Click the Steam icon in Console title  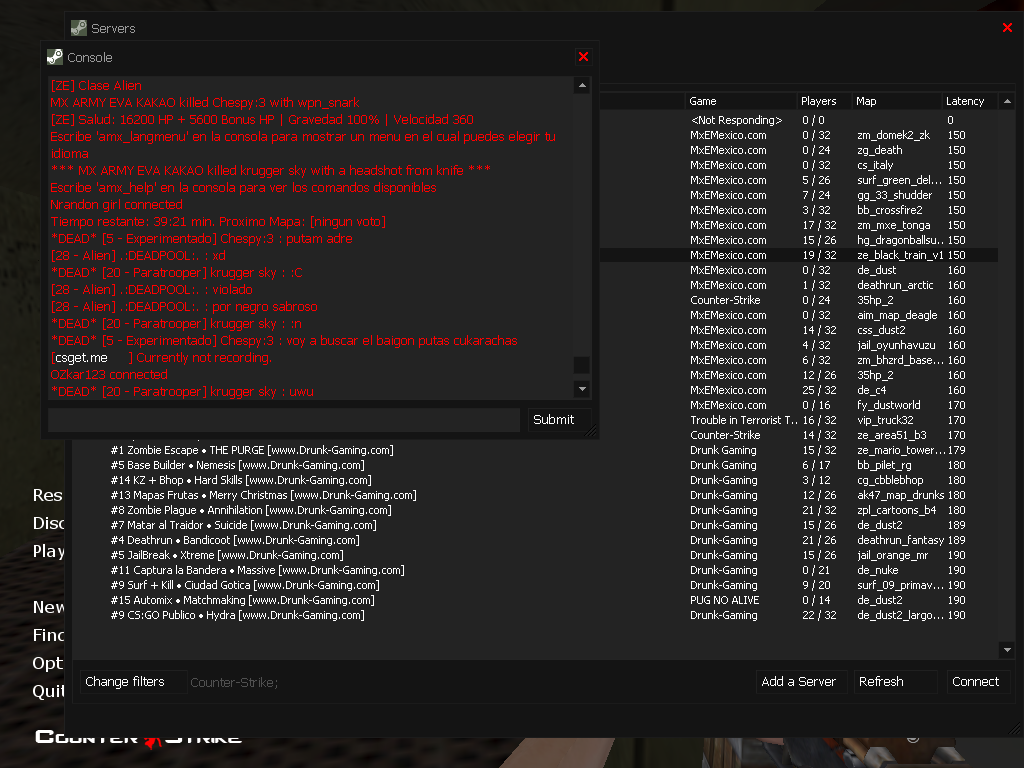pos(55,57)
